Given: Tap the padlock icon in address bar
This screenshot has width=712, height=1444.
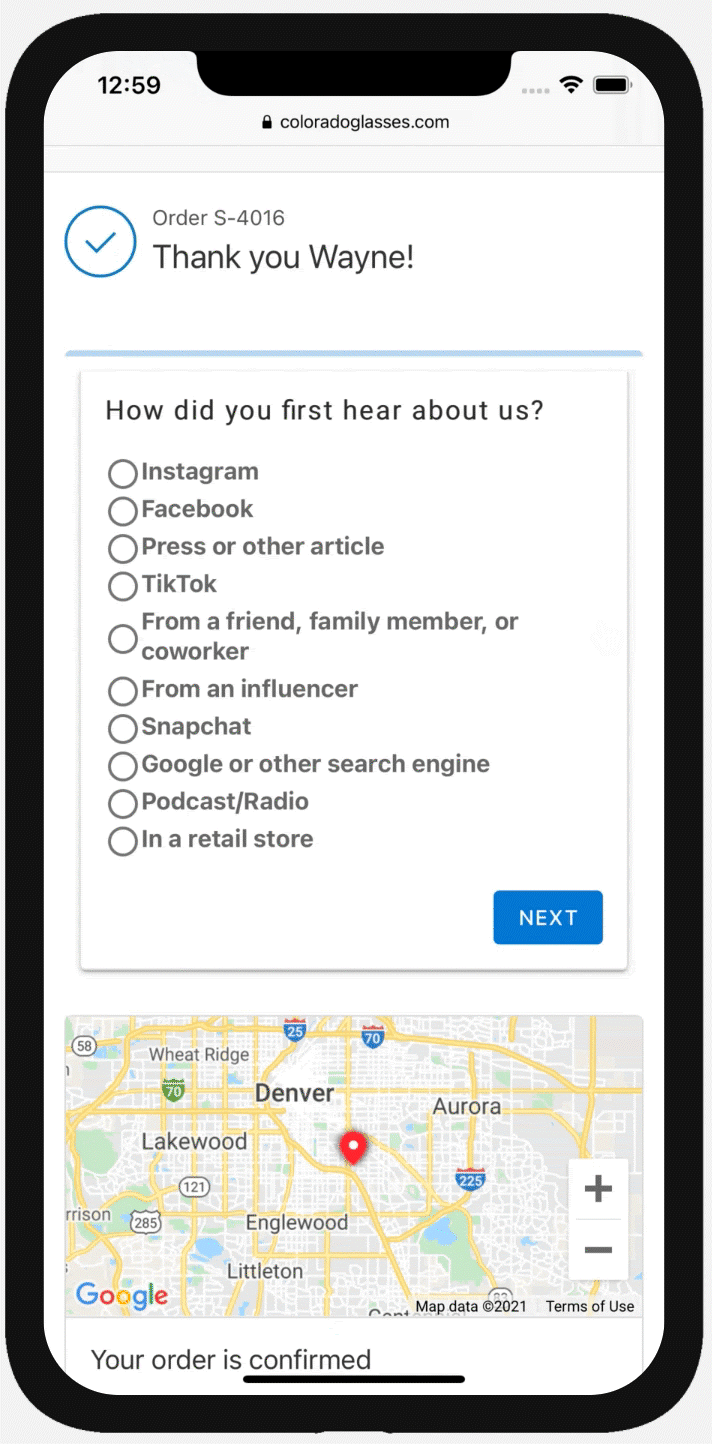Looking at the screenshot, I should (266, 123).
